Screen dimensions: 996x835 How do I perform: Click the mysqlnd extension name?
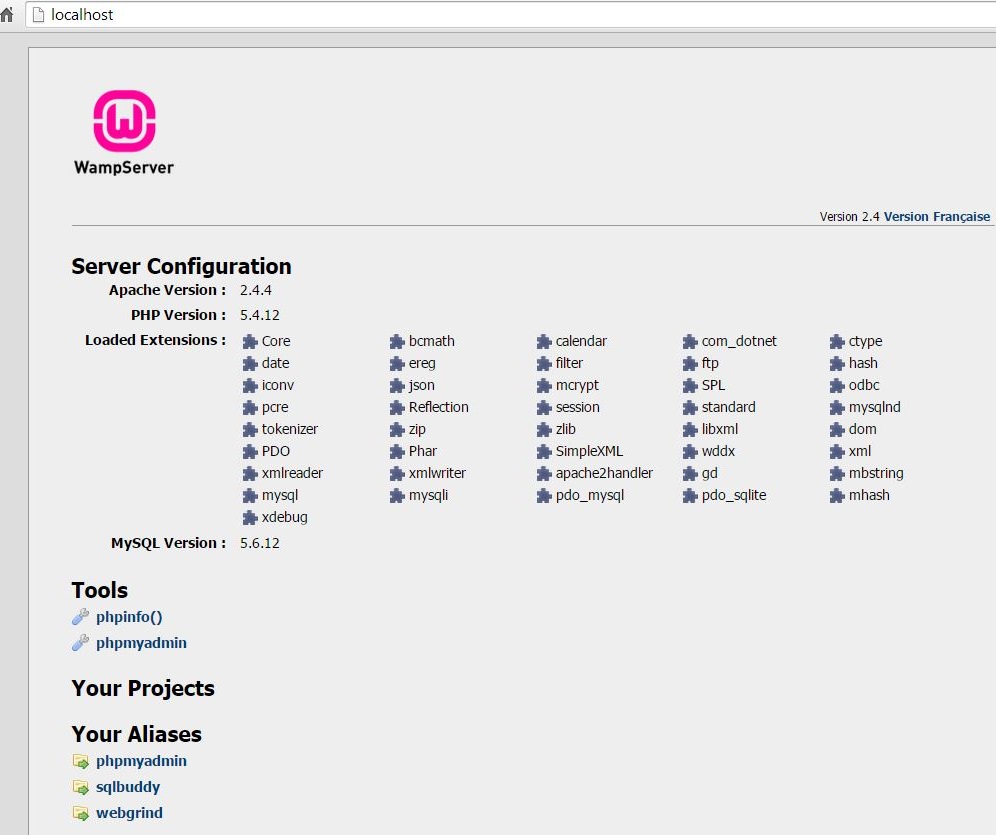(x=875, y=407)
